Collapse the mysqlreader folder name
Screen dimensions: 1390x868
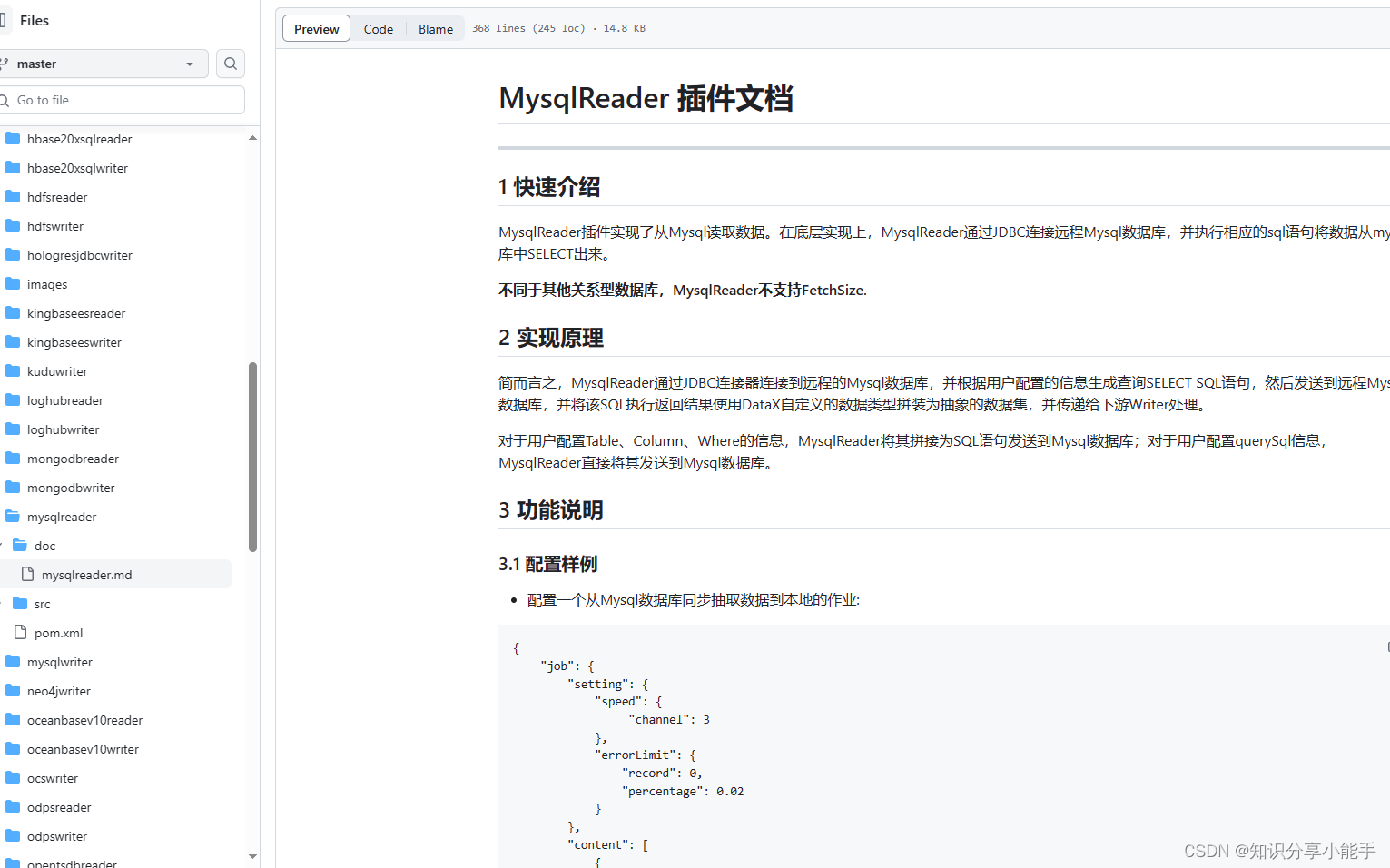point(62,517)
